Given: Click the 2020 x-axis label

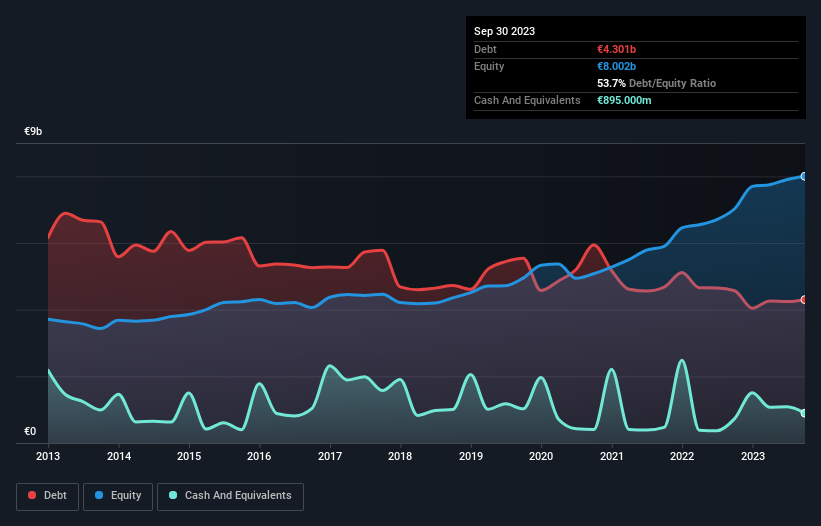Looking at the screenshot, I should tap(541, 456).
